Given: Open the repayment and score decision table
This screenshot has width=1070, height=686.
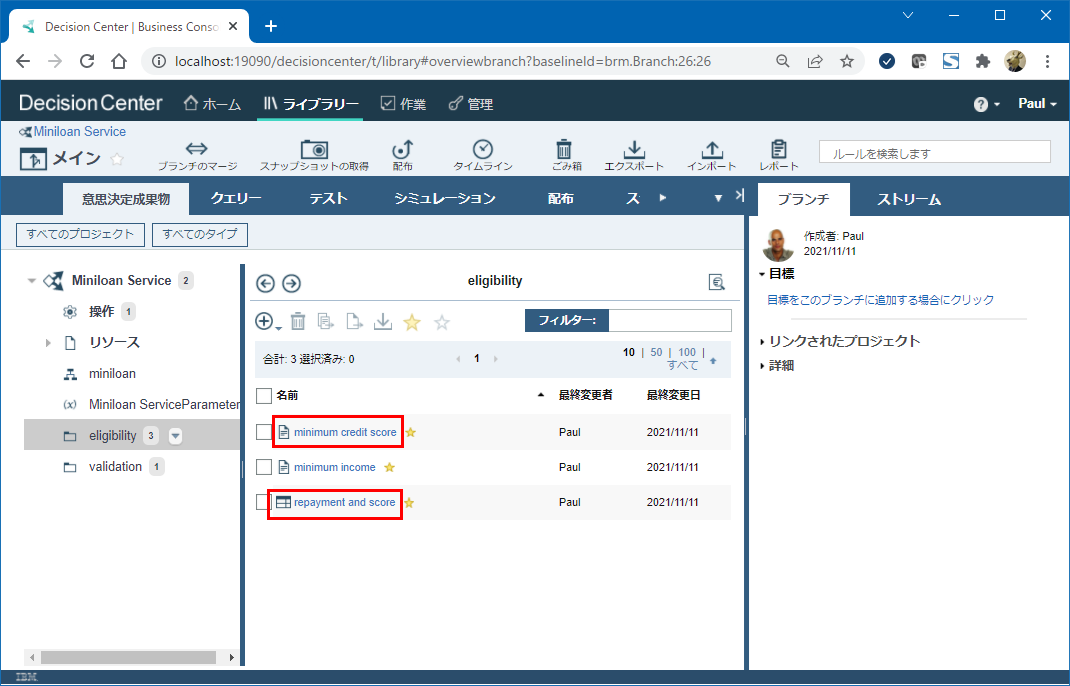Looking at the screenshot, I should [345, 502].
